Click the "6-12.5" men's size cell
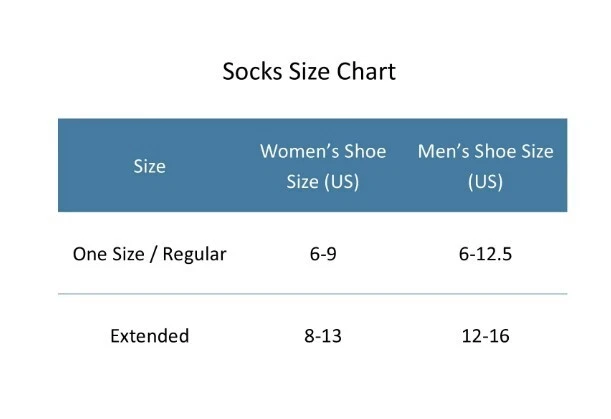Image resolution: width=611 pixels, height=419 pixels. click(485, 254)
